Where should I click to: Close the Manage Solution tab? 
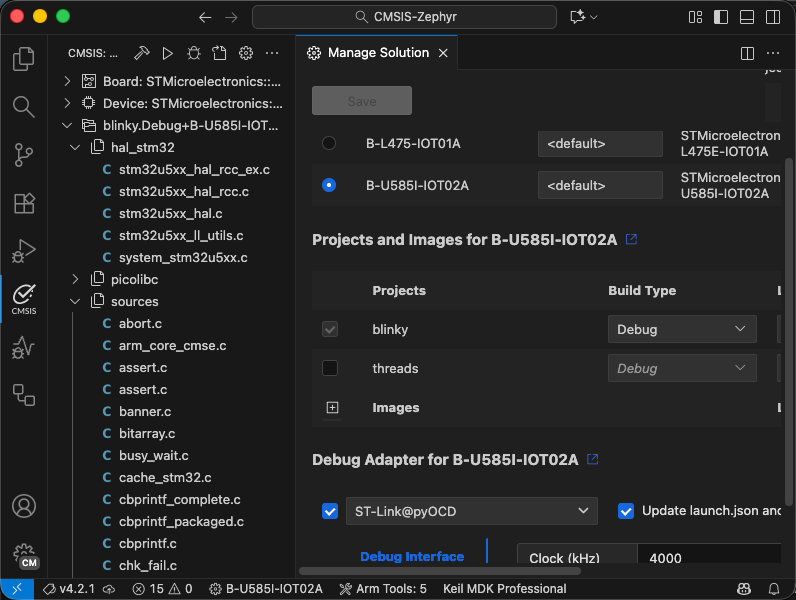click(443, 53)
